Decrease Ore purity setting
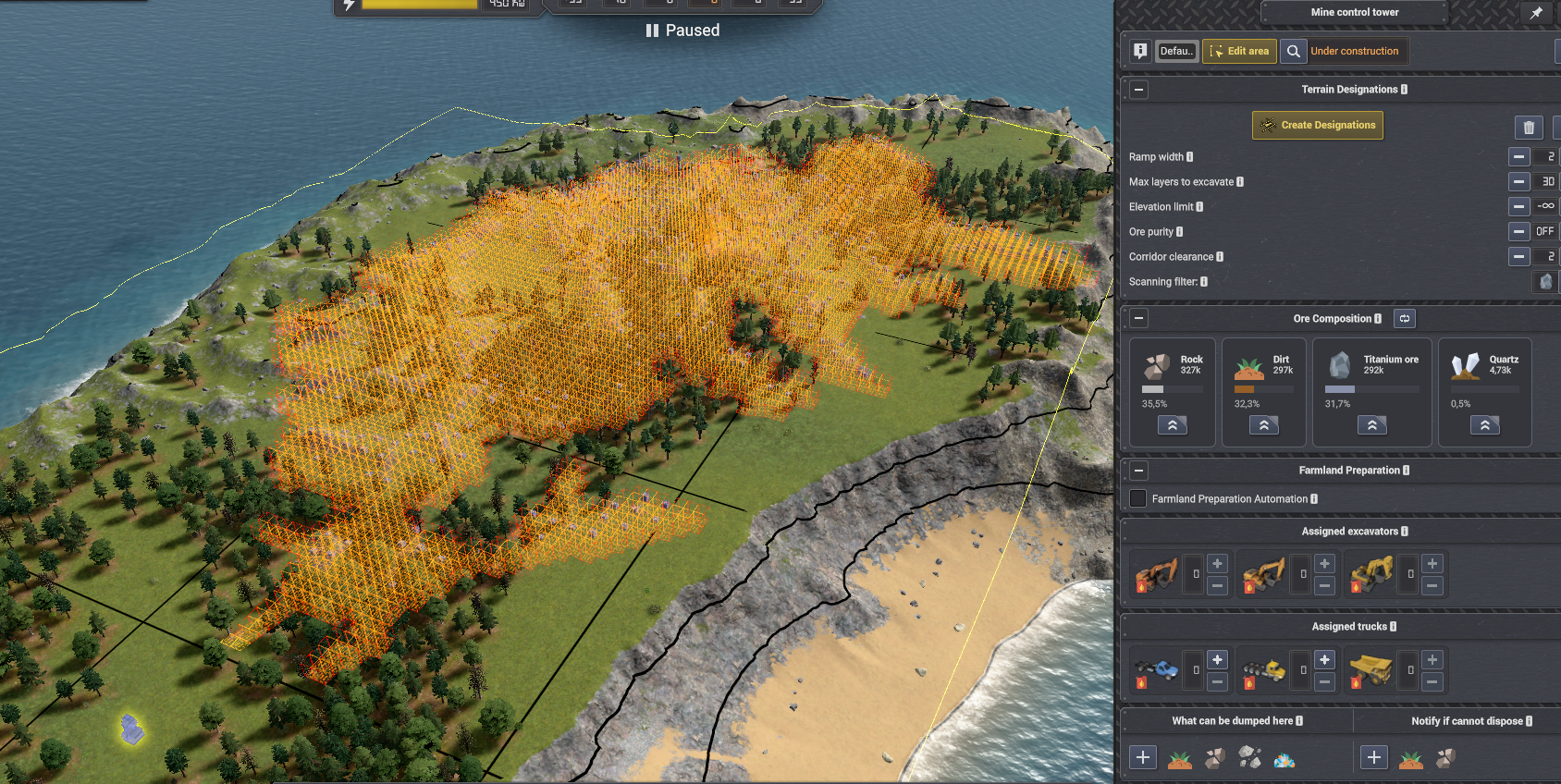This screenshot has width=1561, height=784. pos(1518,232)
